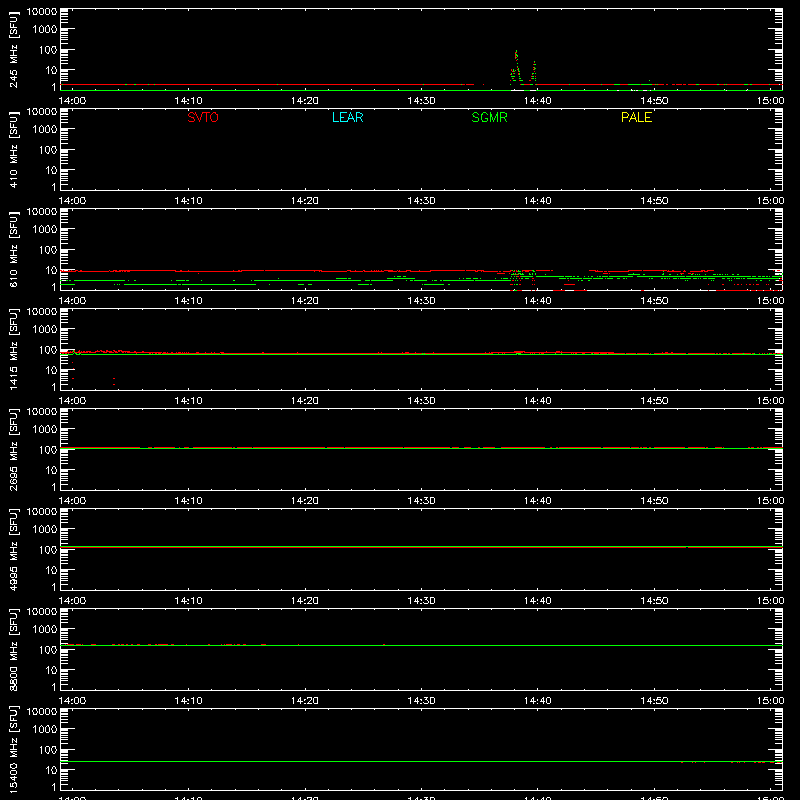Select the 1415 MHz [SFU] axis title
This screenshot has height=800, width=800.
[x=14, y=349]
